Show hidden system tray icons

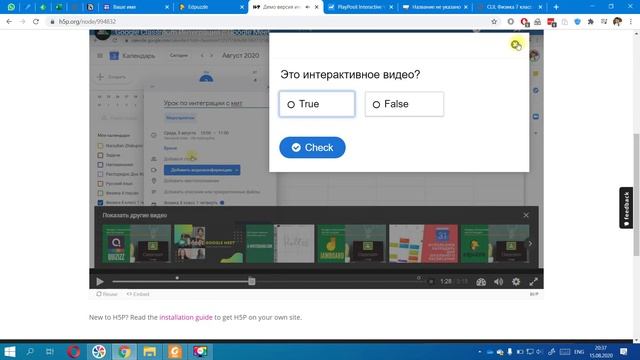[480, 351]
